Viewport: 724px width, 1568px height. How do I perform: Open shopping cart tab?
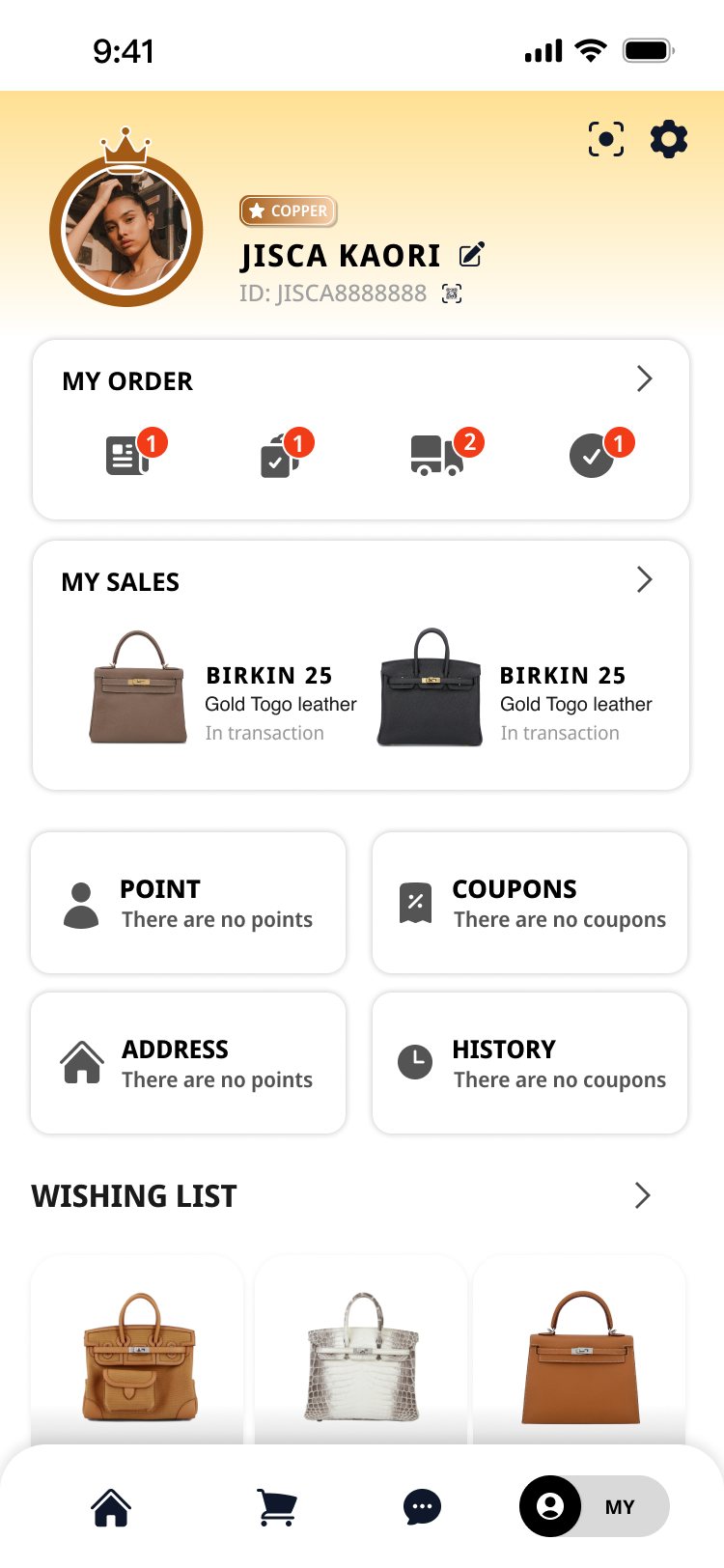click(x=277, y=1507)
